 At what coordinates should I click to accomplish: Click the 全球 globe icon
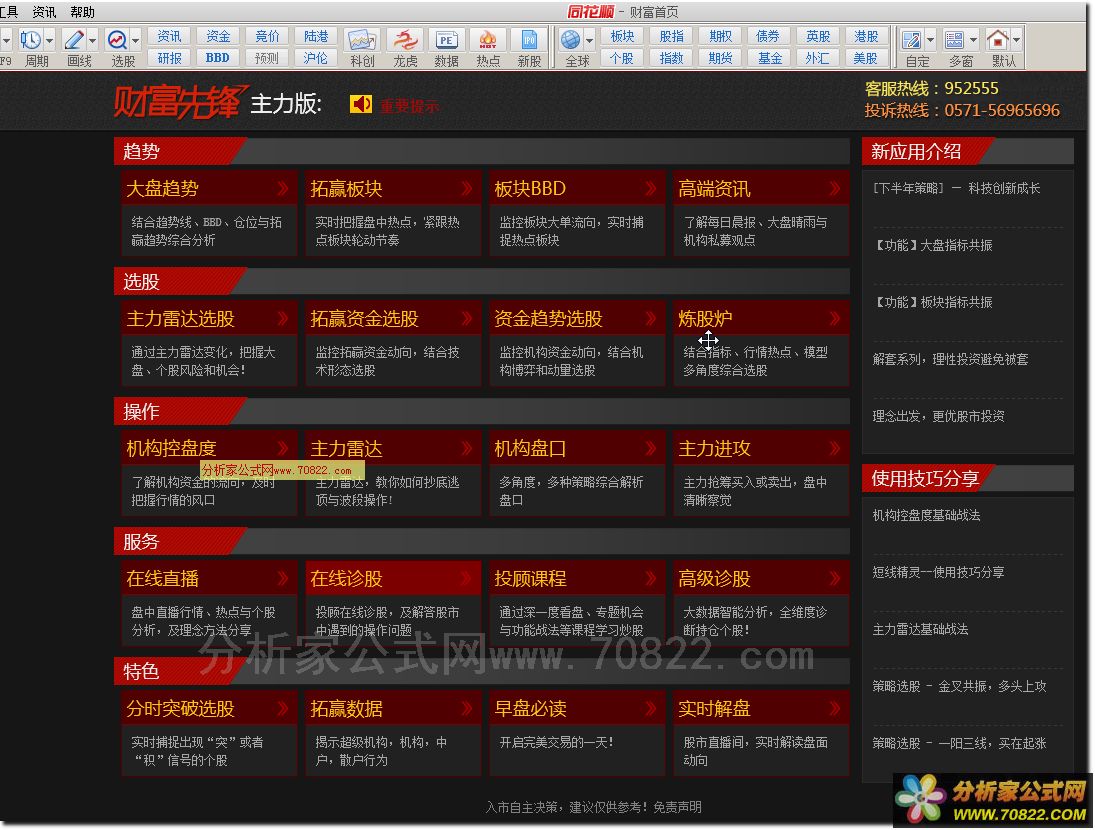(x=571, y=40)
